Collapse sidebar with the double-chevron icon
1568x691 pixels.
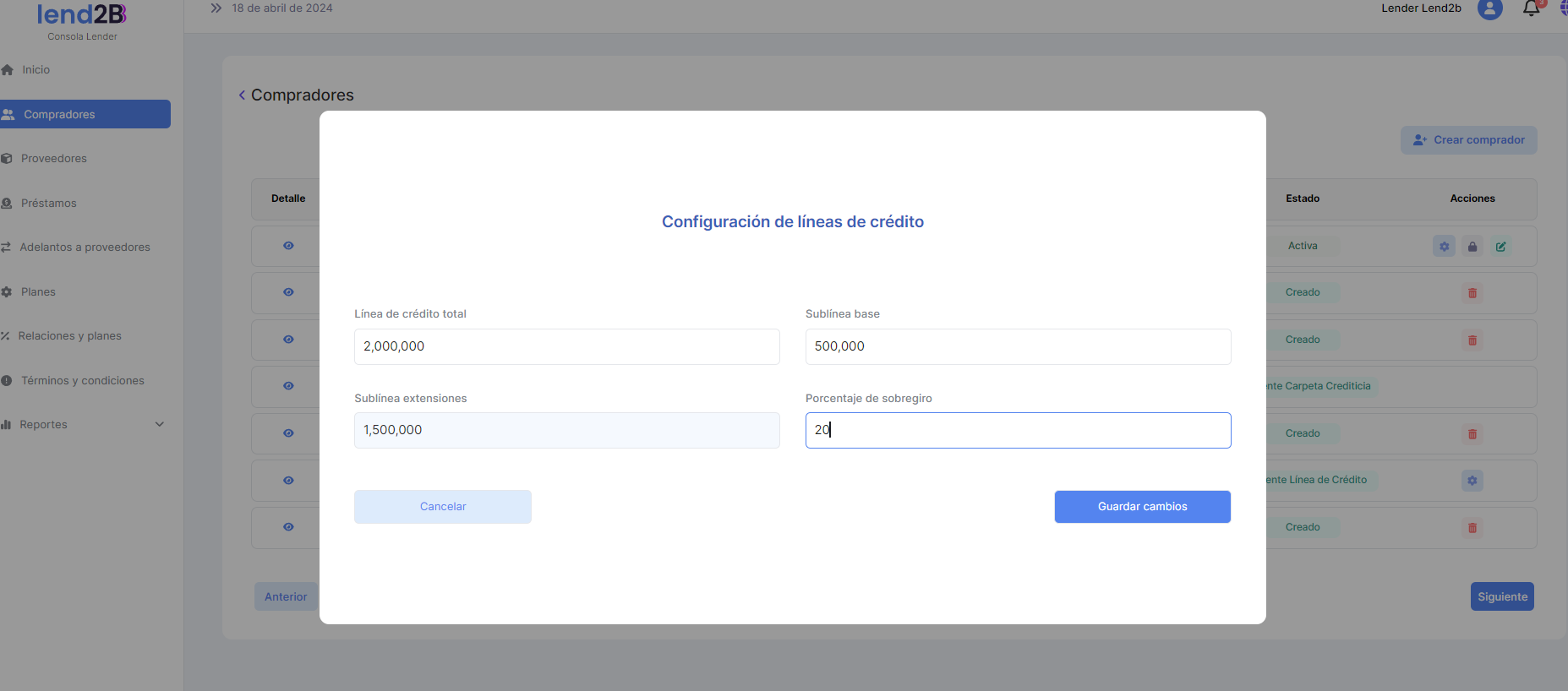click(x=216, y=8)
